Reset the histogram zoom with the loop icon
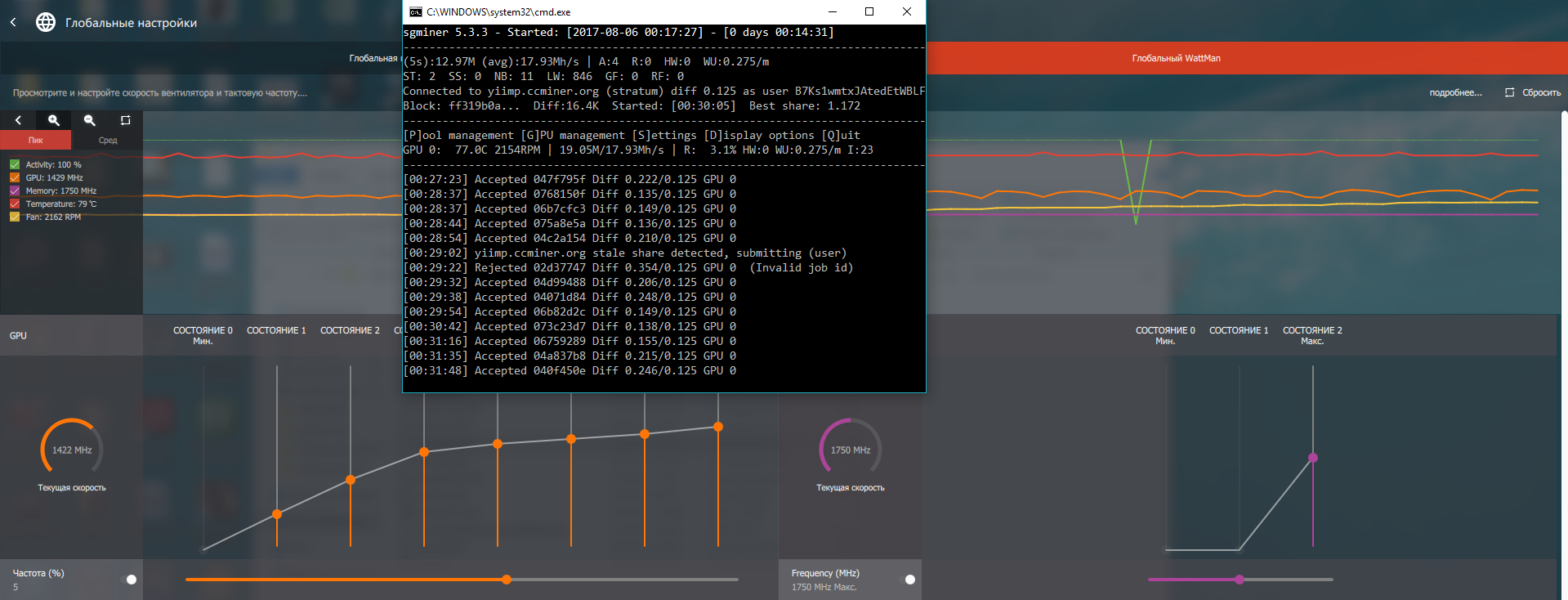This screenshot has height=600, width=1568. pyautogui.click(x=125, y=120)
